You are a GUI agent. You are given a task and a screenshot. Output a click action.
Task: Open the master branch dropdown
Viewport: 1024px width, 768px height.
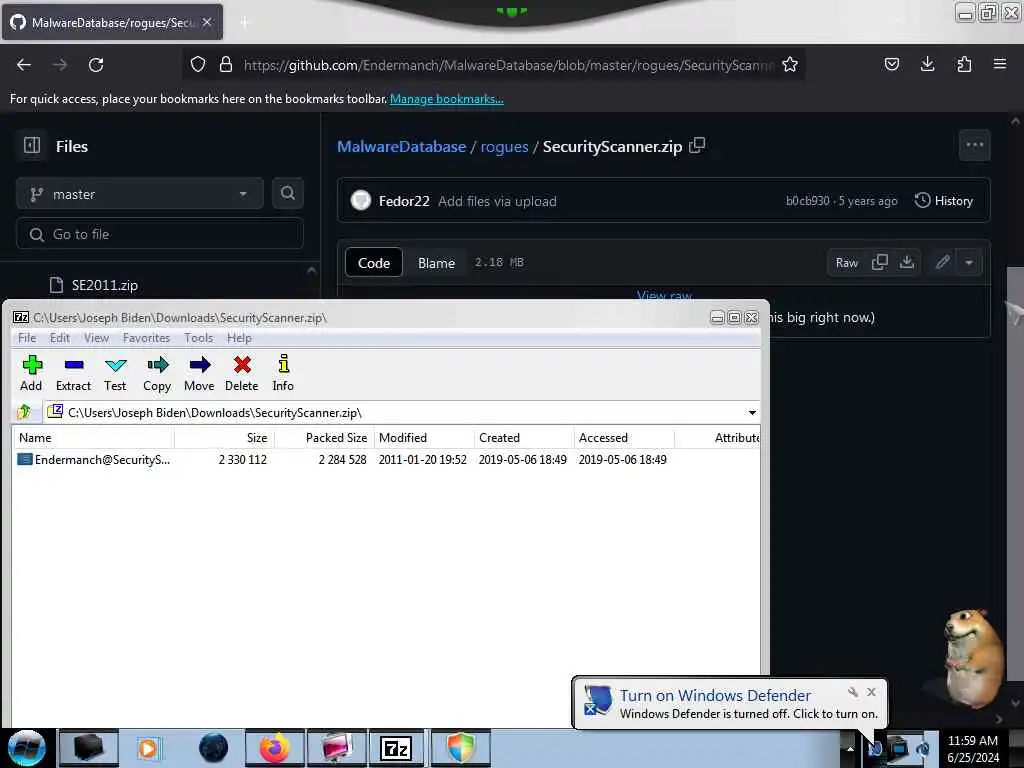pos(140,194)
